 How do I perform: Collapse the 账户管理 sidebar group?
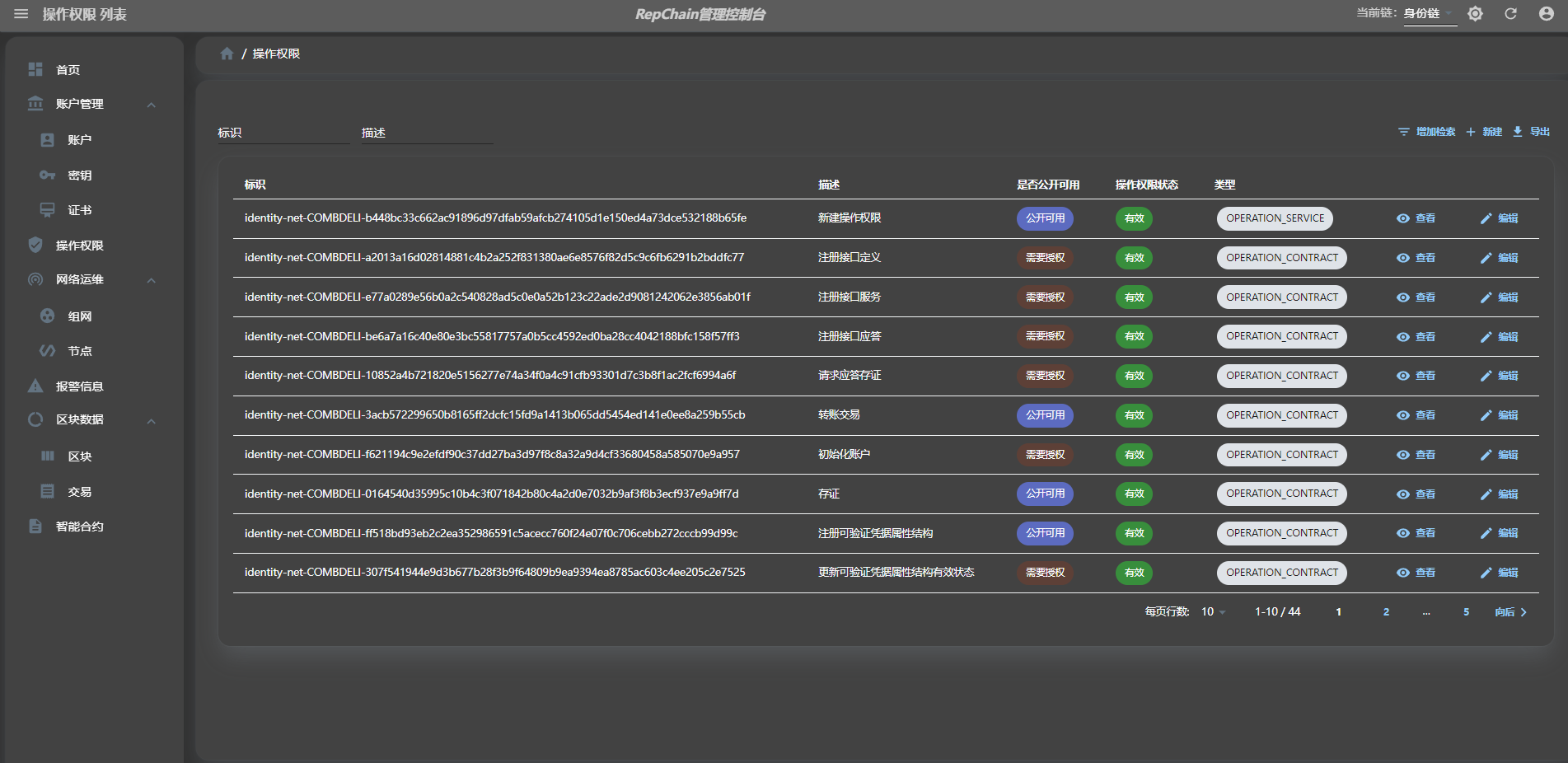152,105
